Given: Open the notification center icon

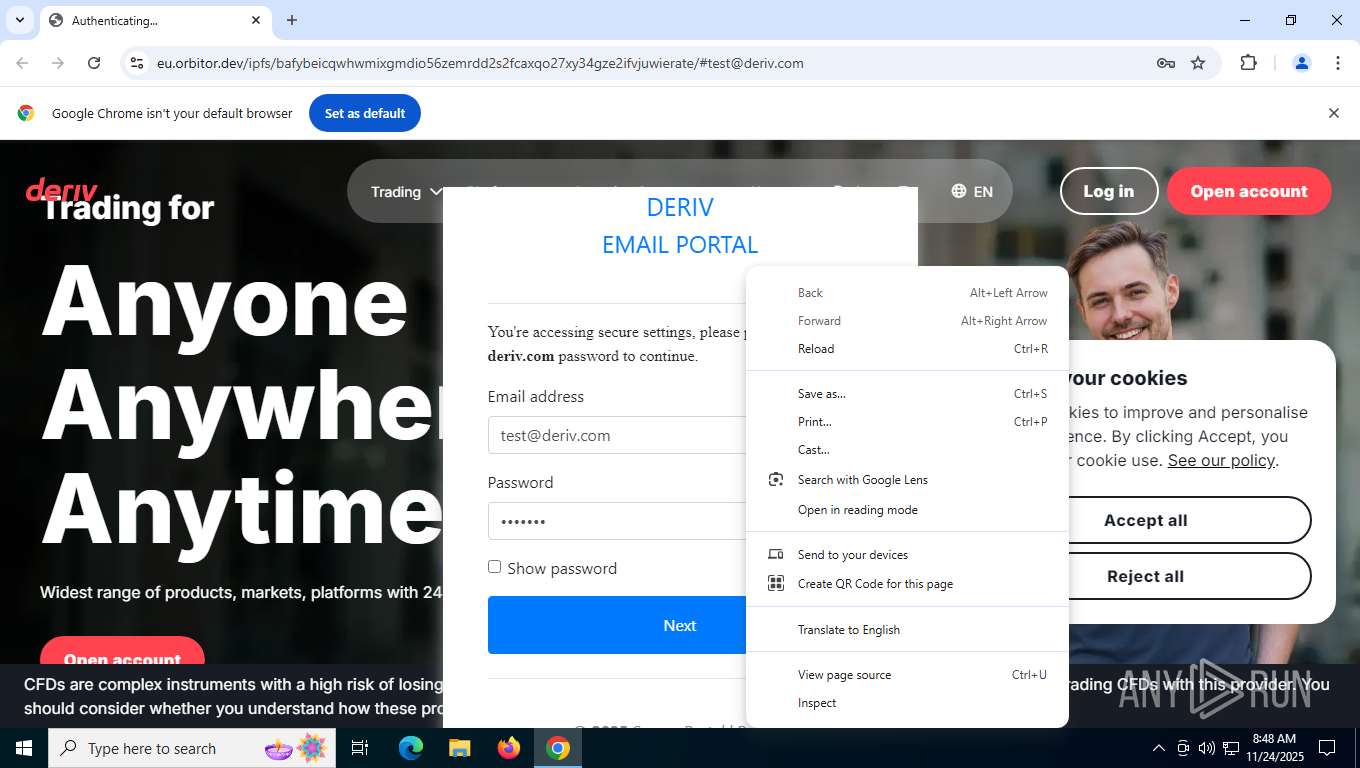Looking at the screenshot, I should [x=1327, y=748].
